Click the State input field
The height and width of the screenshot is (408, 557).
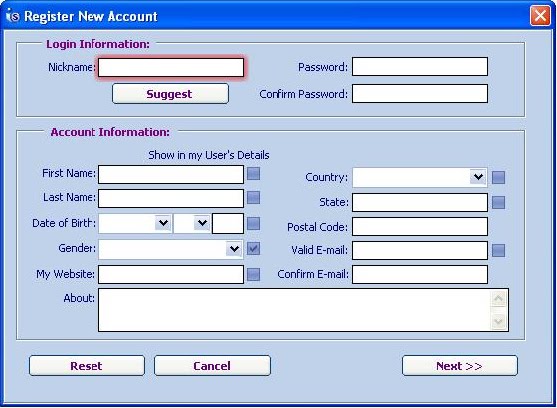(x=420, y=202)
